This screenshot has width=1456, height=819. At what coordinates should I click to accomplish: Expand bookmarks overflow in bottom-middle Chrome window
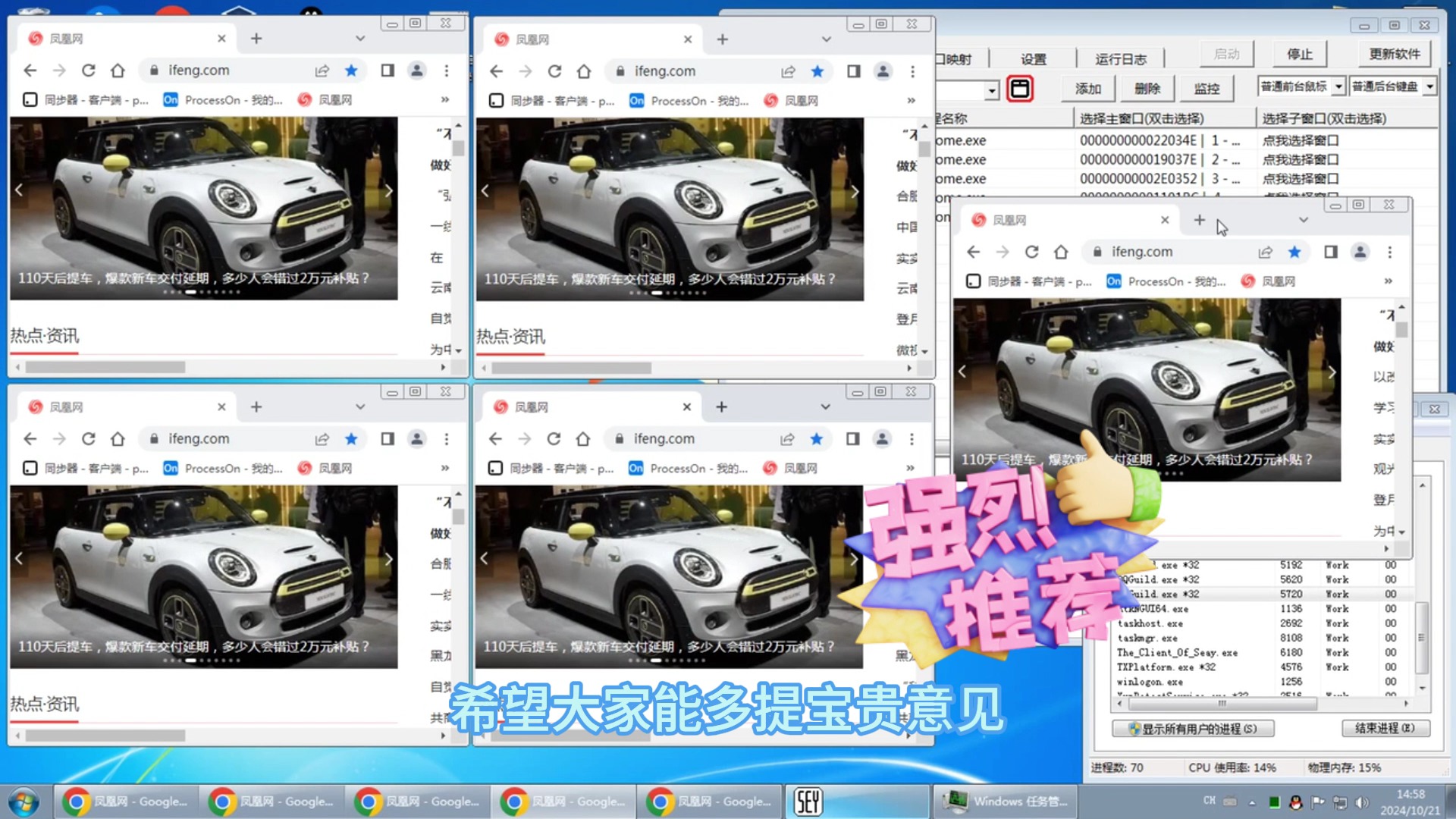point(910,468)
